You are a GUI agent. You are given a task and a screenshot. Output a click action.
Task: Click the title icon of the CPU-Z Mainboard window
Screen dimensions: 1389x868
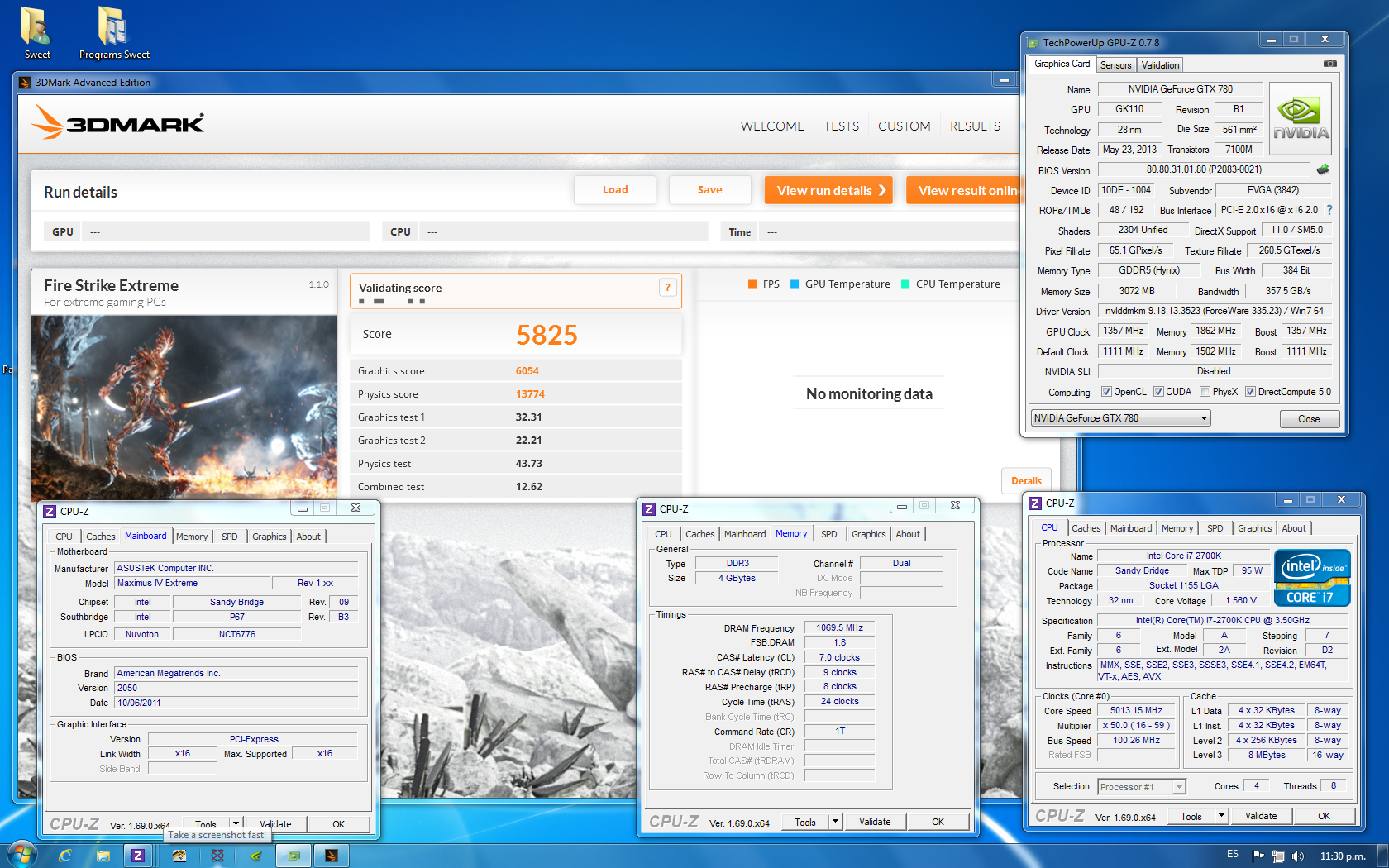coord(50,512)
